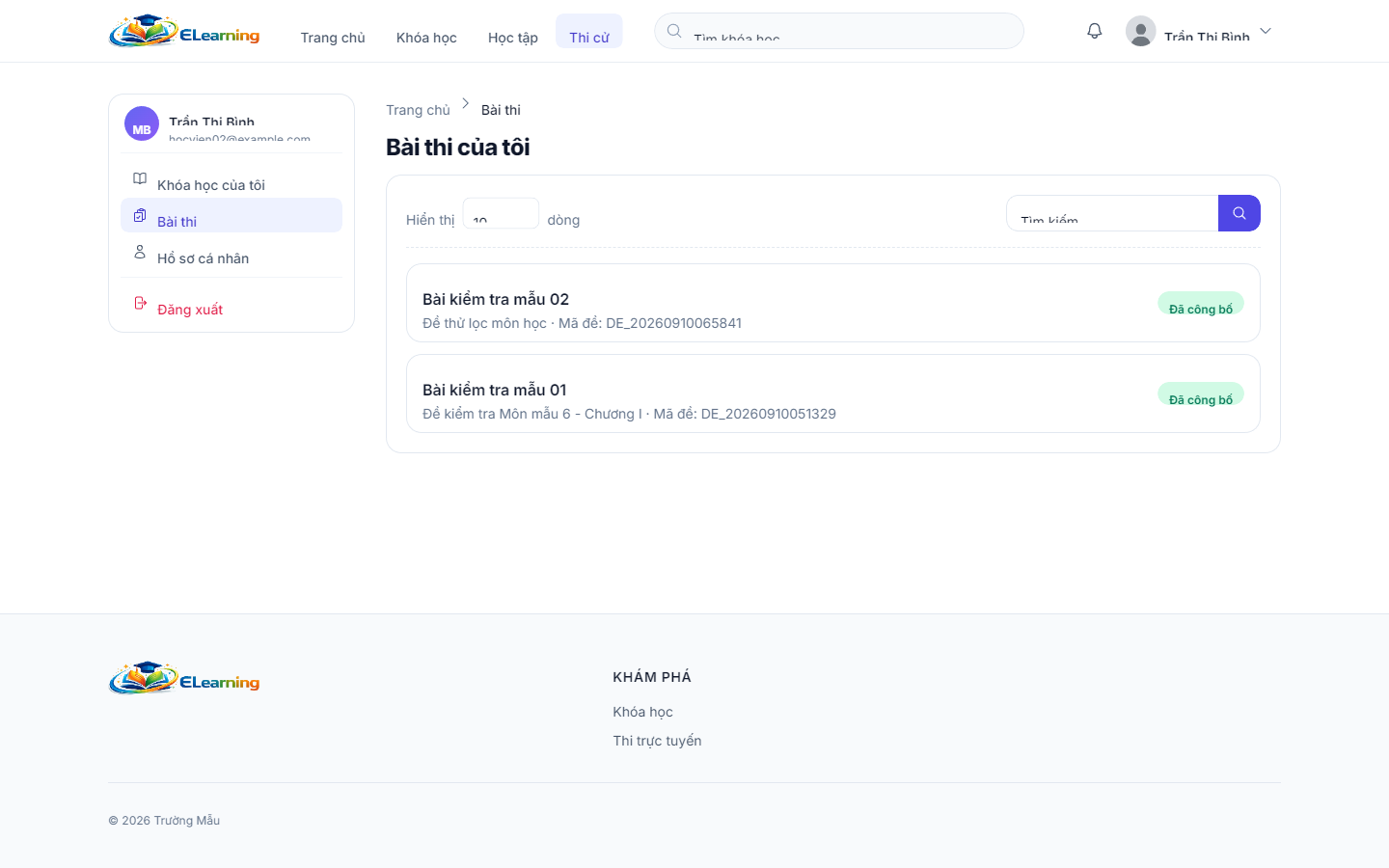Click the person icon for Hồ sơ cá nhân

tap(140, 252)
